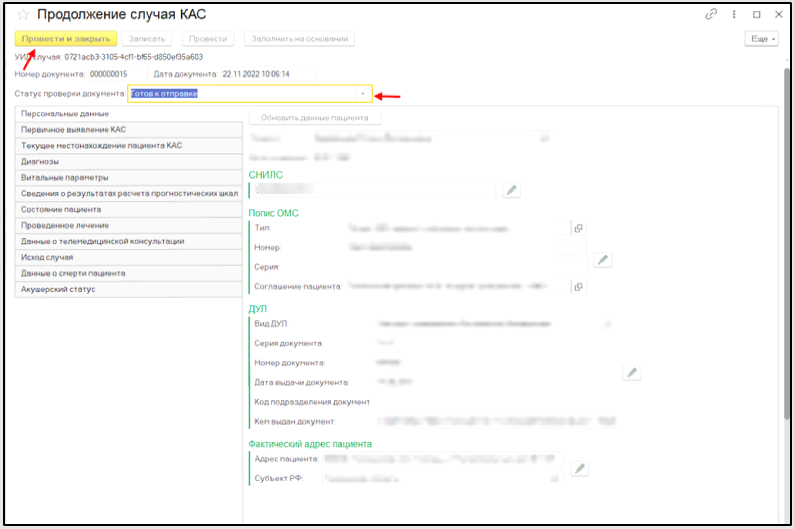Edit patient address with pencil icon
The width and height of the screenshot is (794, 529).
(x=579, y=468)
